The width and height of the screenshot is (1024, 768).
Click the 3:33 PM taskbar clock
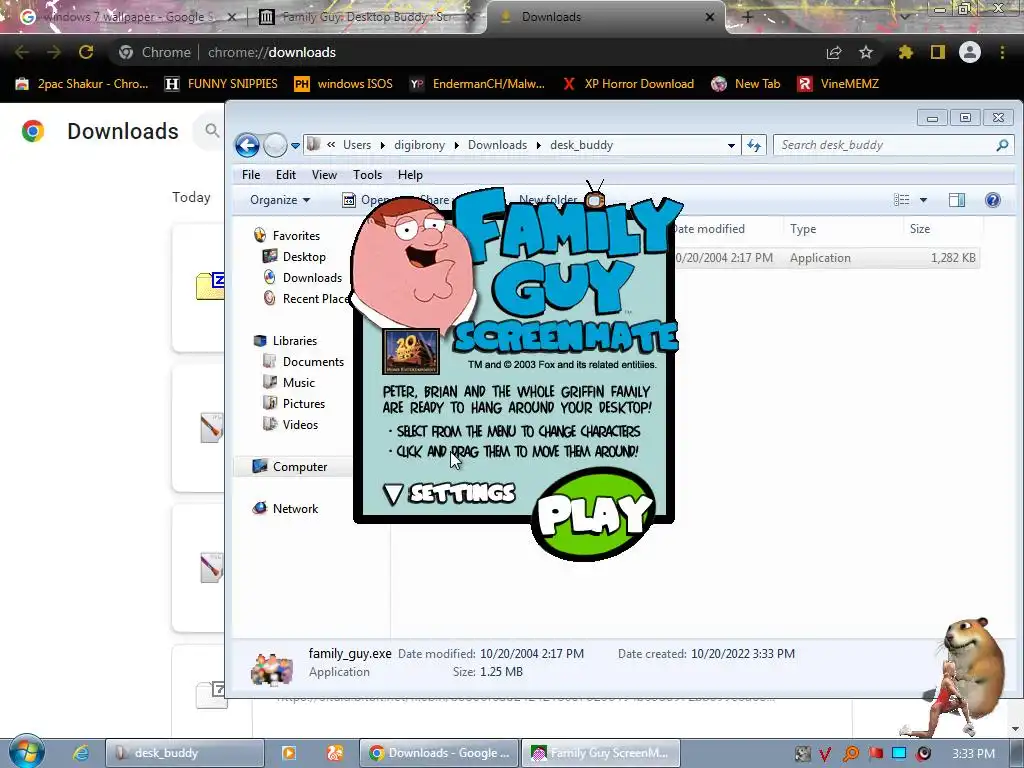click(973, 753)
